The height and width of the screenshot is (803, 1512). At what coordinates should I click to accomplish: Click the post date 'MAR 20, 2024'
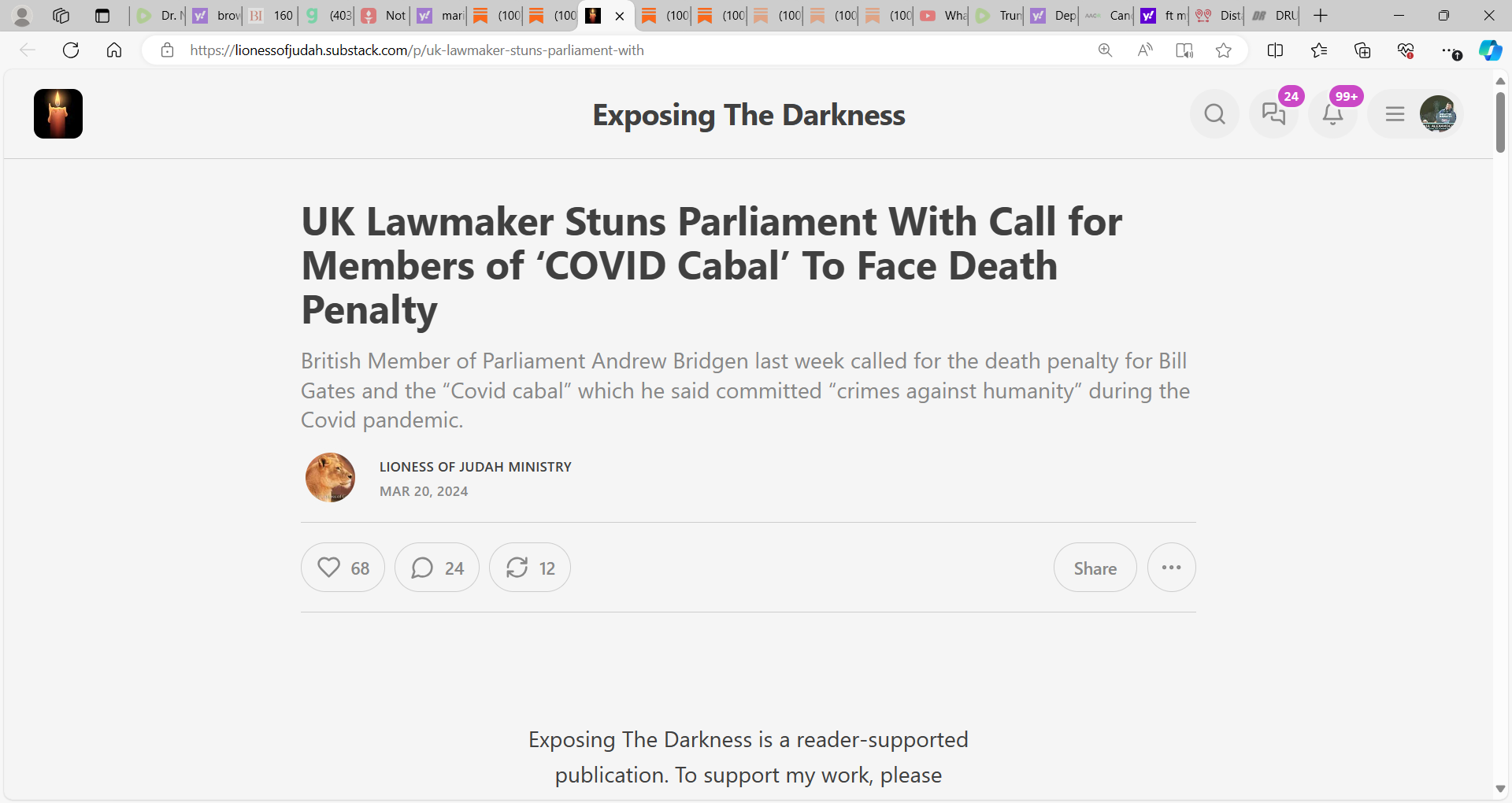click(x=424, y=491)
